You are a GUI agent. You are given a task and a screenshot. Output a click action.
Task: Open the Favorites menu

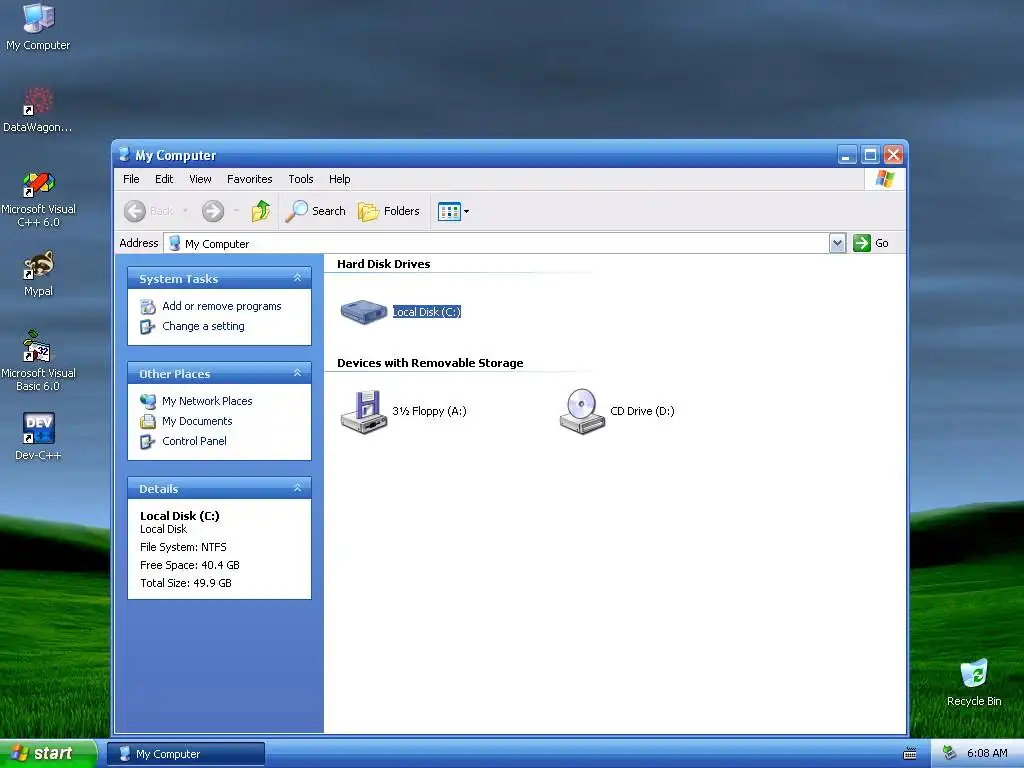249,179
